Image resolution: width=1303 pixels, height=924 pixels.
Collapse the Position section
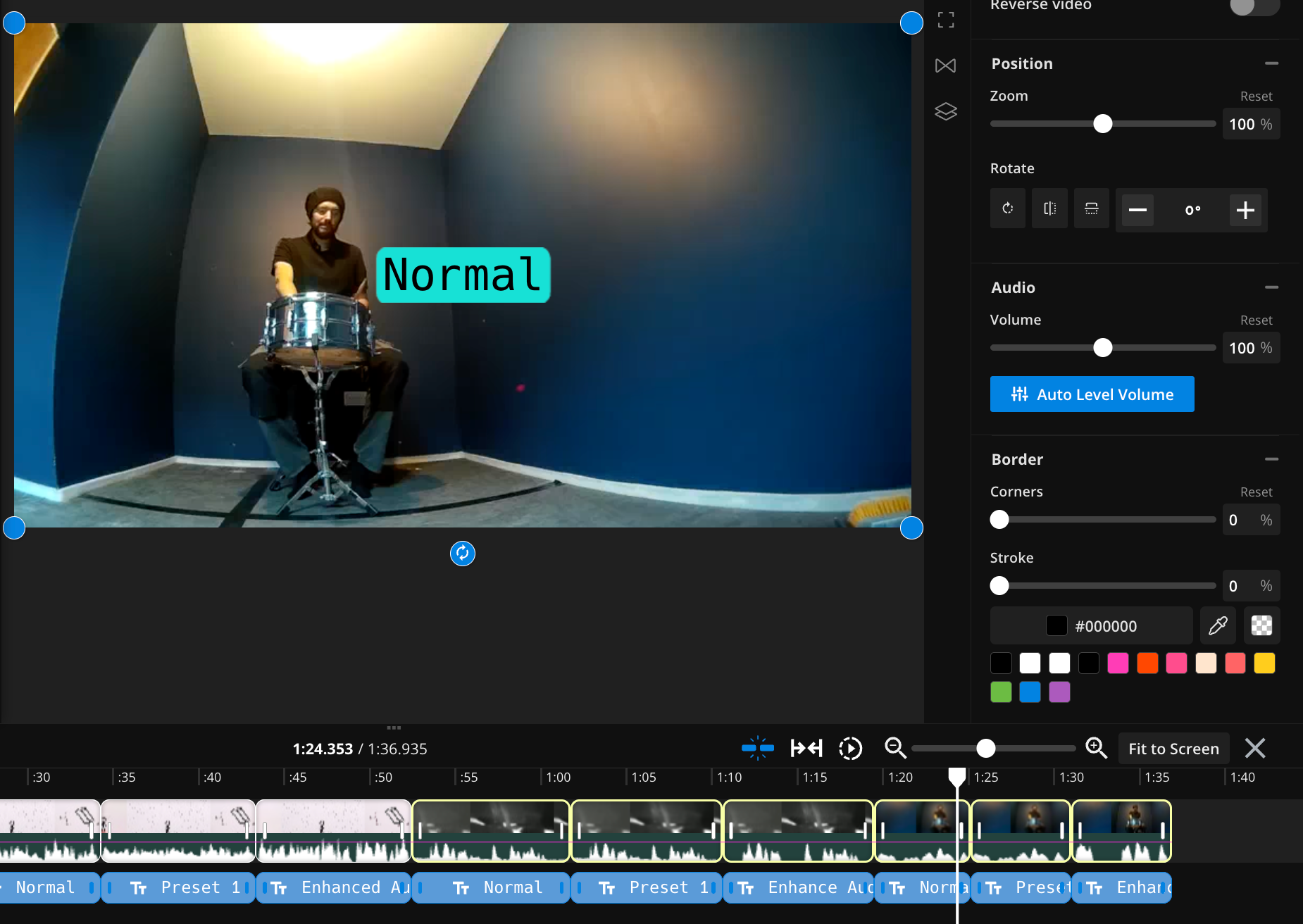(x=1271, y=63)
